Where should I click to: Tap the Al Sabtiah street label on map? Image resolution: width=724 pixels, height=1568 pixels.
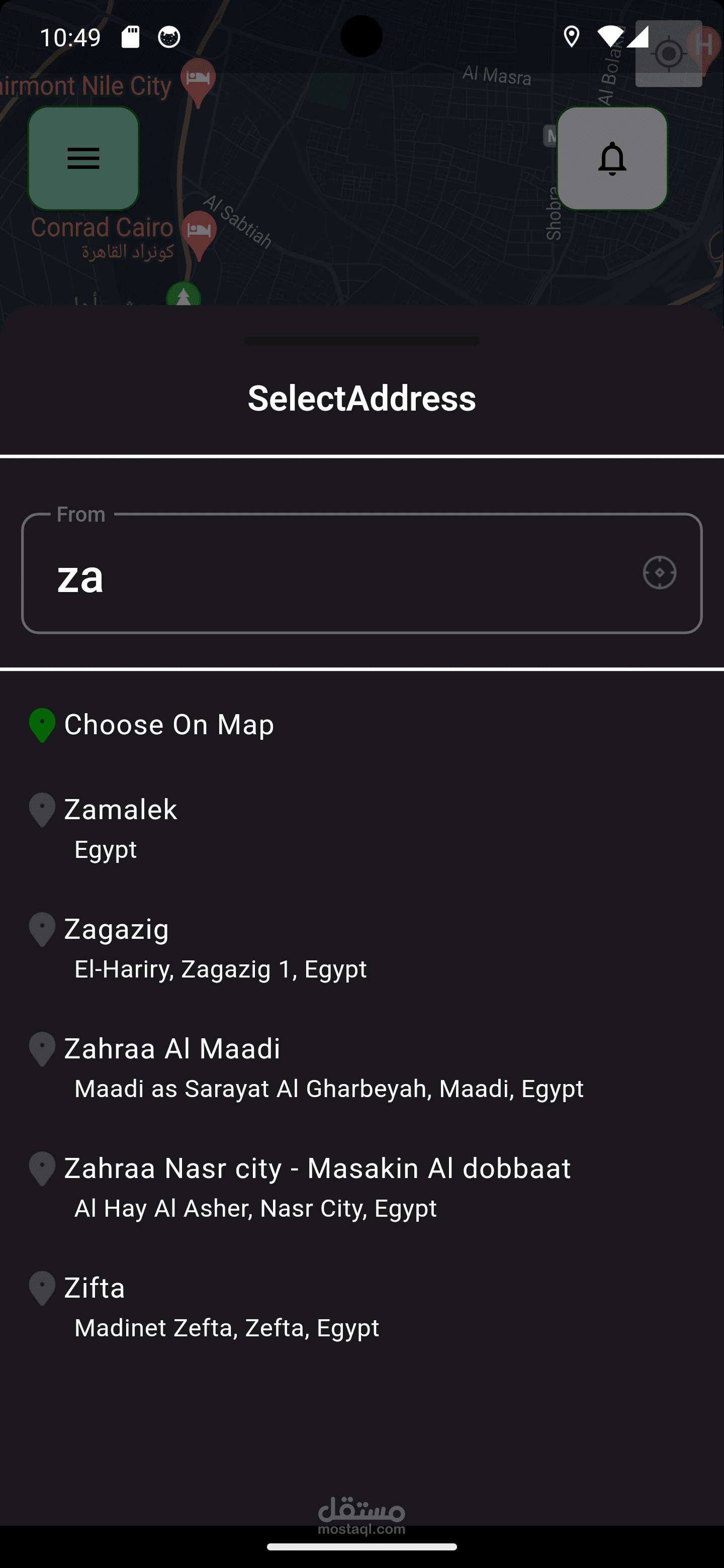(238, 222)
